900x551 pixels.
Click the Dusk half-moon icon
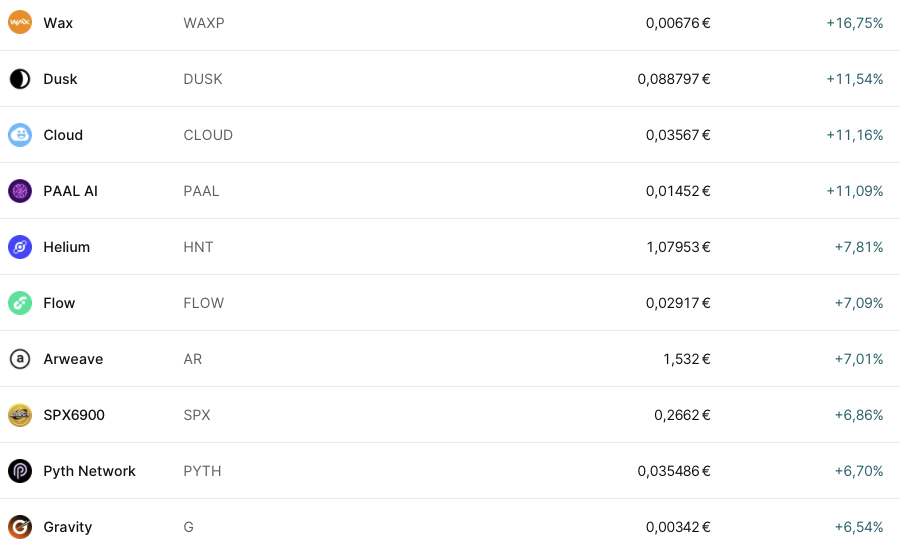click(20, 79)
